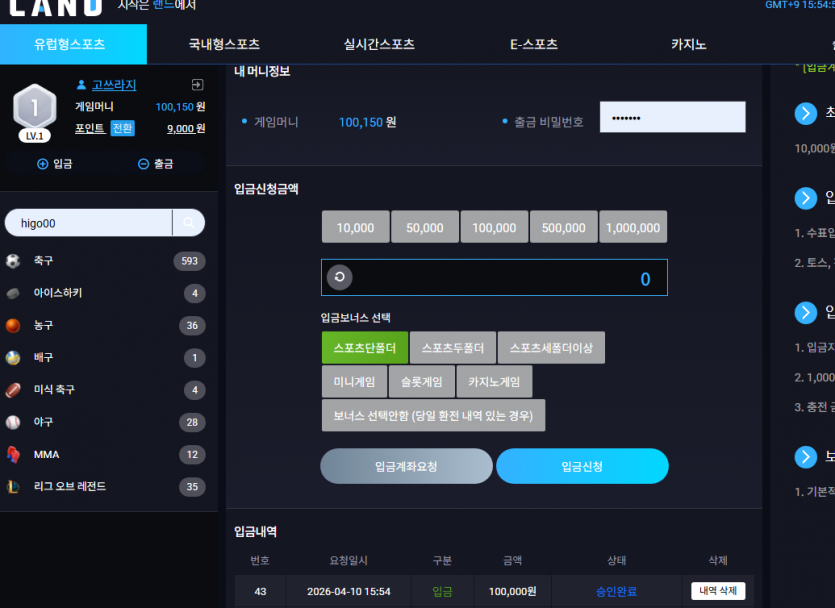Viewport: 835px width, 608px height.
Task: Expand bottom blue chevron in right panel
Action: (x=806, y=457)
